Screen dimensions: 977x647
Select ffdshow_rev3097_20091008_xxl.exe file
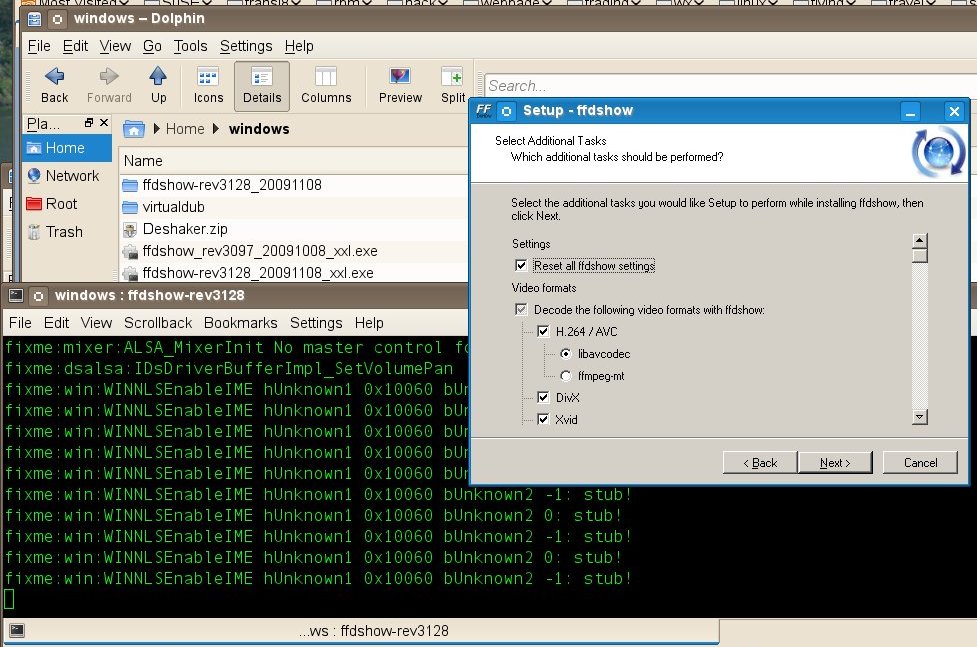point(250,251)
